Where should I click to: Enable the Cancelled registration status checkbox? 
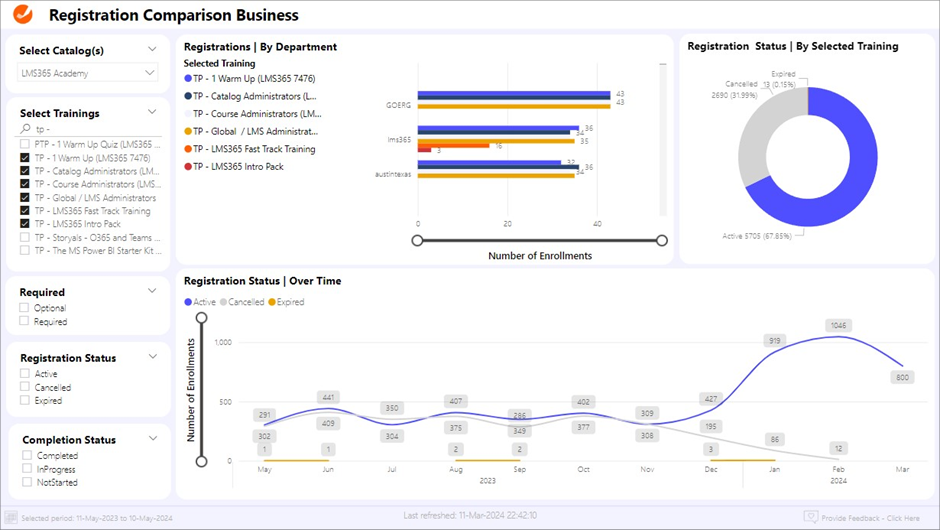(25, 387)
